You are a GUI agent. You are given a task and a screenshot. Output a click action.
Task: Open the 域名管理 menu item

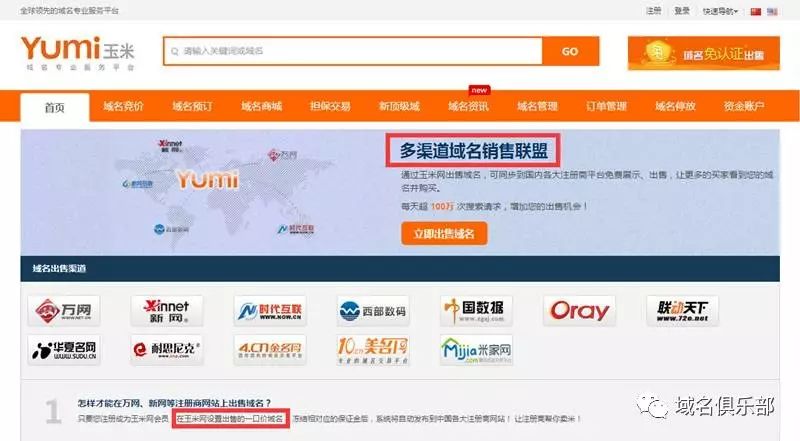click(537, 106)
